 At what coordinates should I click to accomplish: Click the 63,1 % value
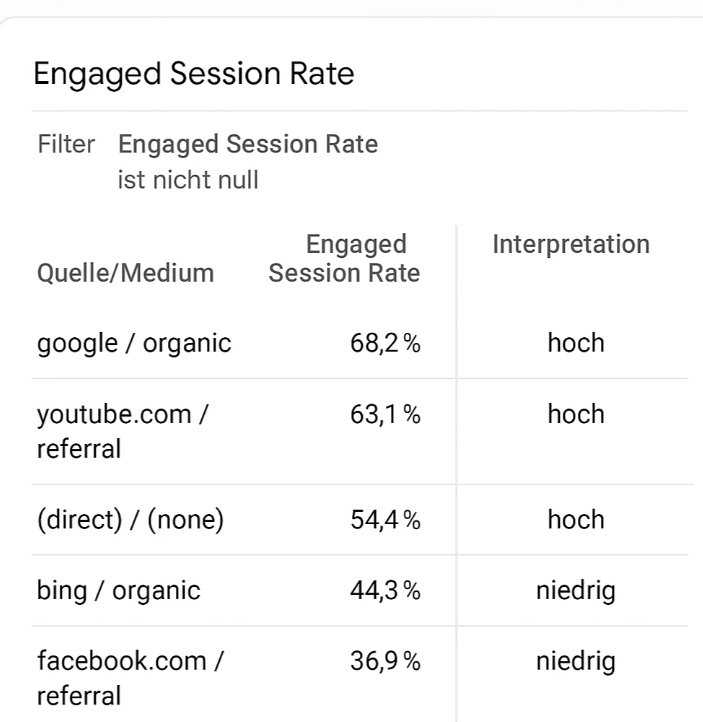pos(385,414)
